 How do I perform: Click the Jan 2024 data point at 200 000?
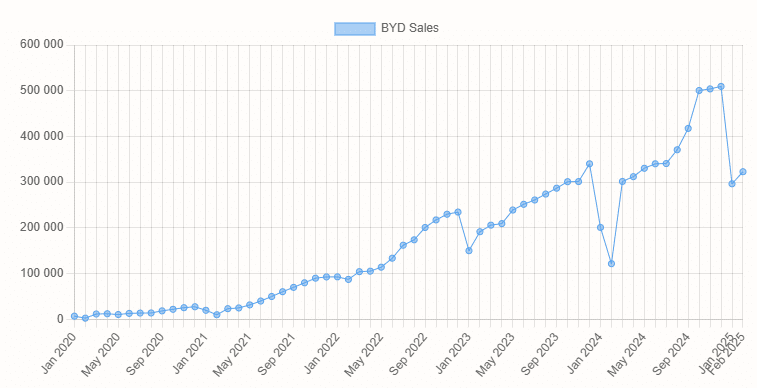click(x=601, y=227)
